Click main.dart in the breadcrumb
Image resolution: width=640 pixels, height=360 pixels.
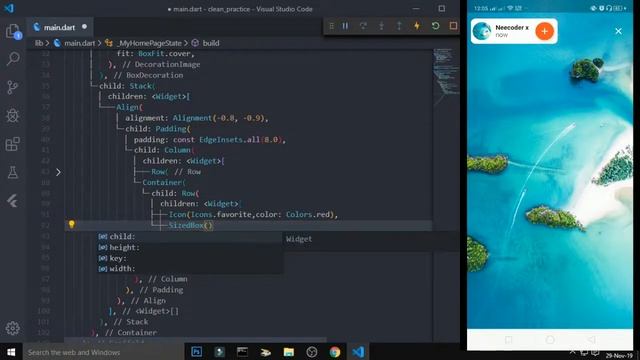coord(79,43)
